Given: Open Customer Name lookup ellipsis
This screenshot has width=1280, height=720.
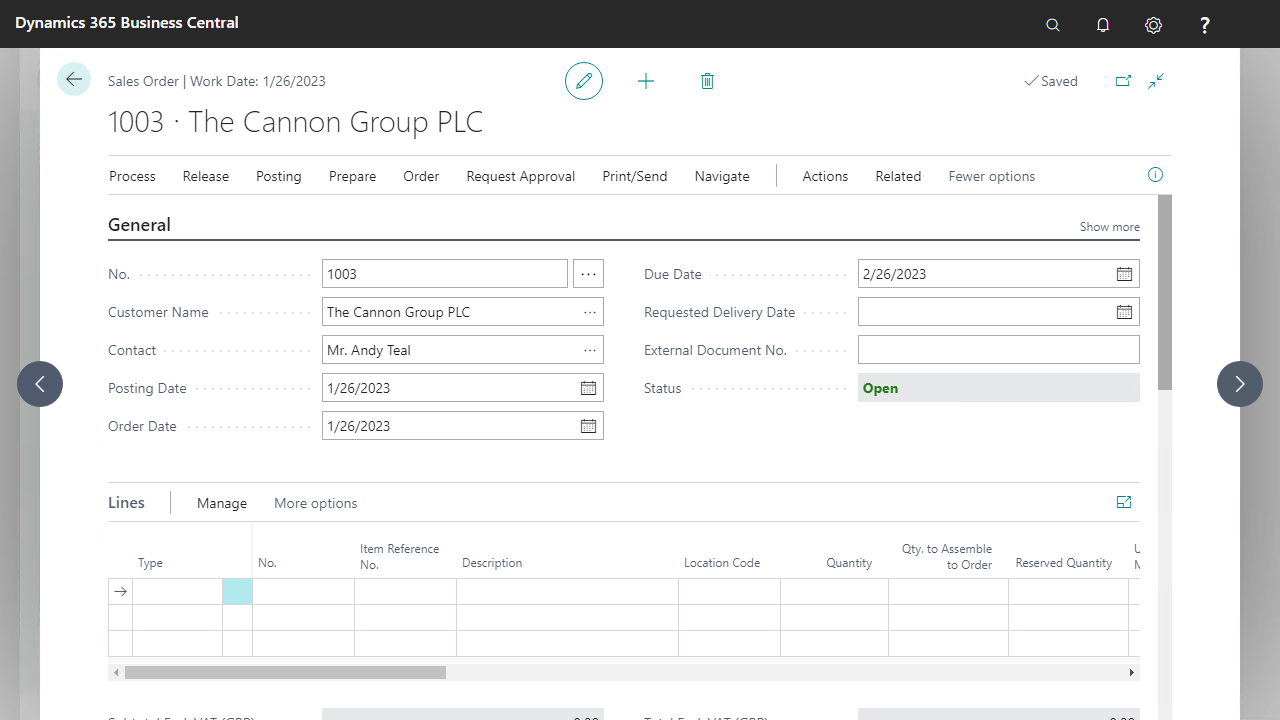Looking at the screenshot, I should point(590,312).
